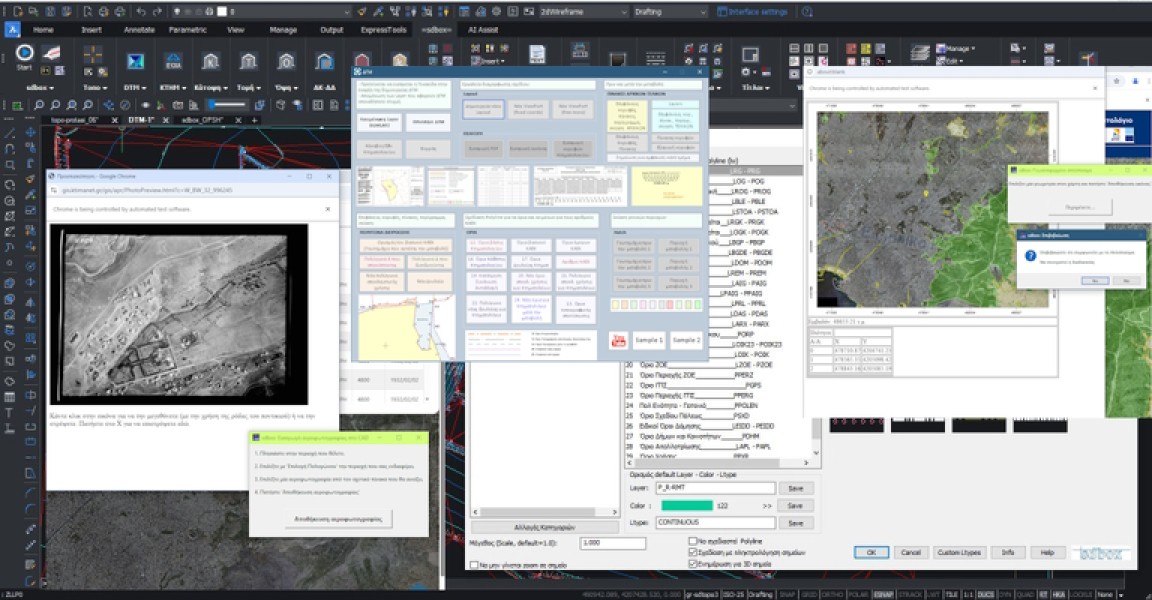This screenshot has height=600, width=1152.
Task: Toggle the 3D points update checkbox
Action: tap(693, 564)
